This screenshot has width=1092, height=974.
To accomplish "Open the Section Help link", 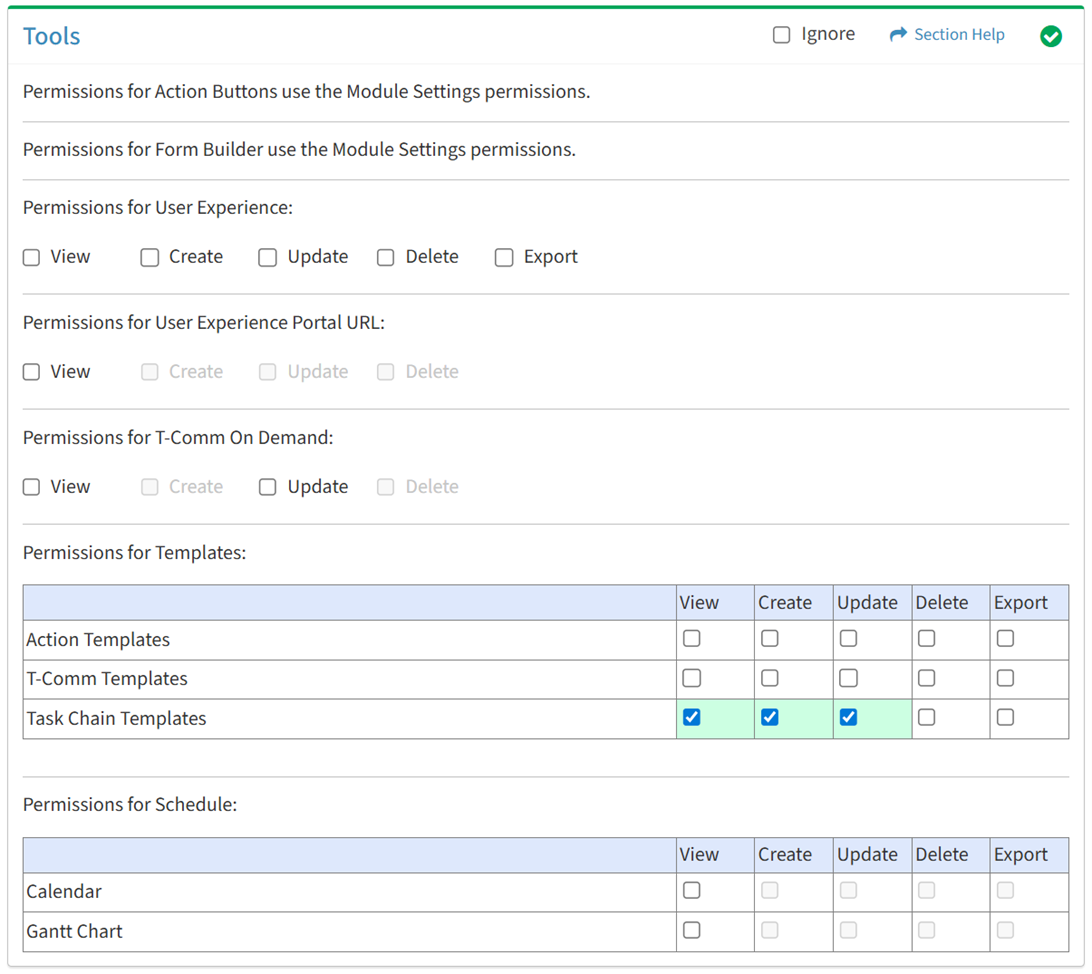I will [x=958, y=35].
